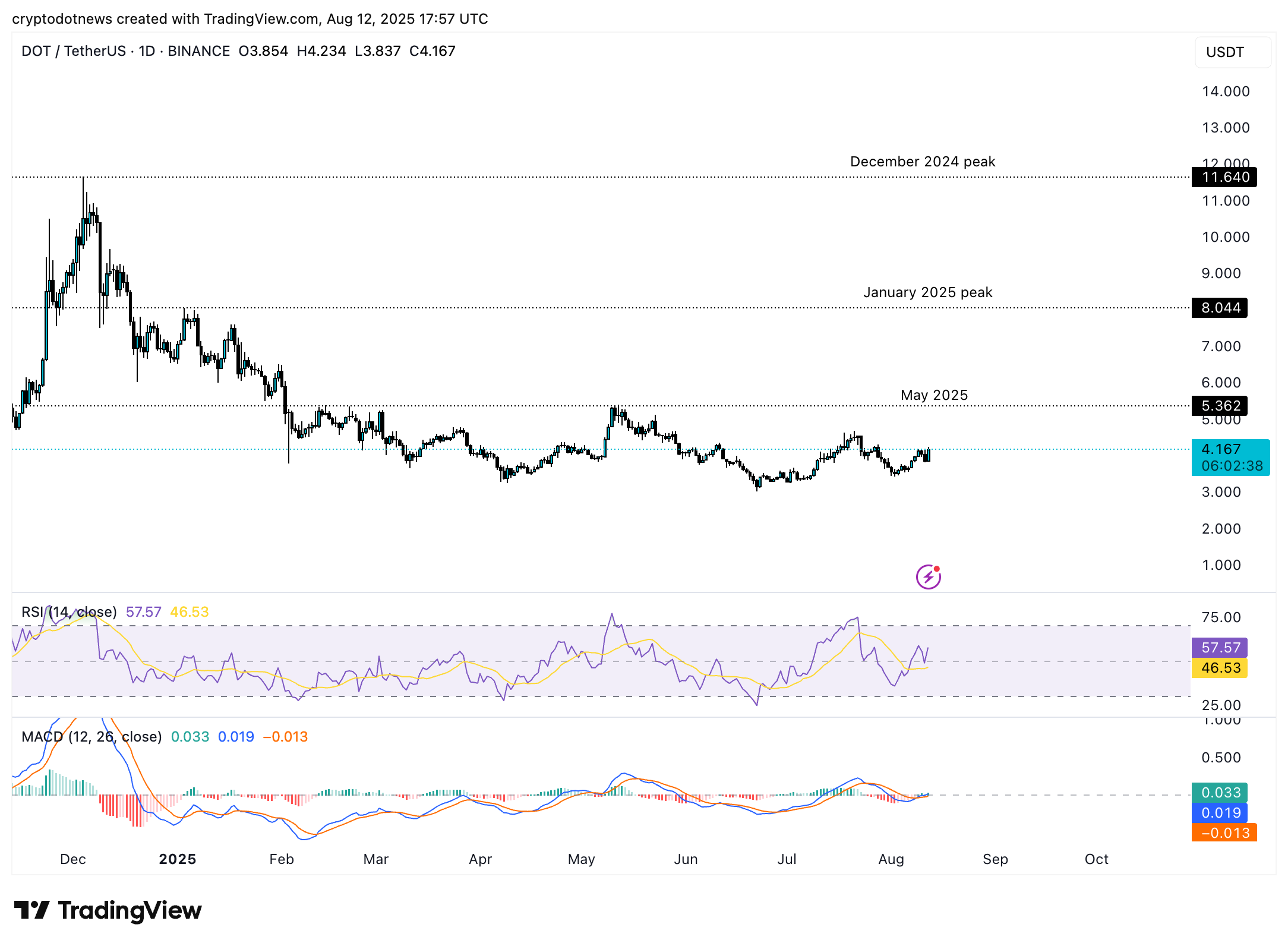Click the DOT / TetherUS symbol title
Screen dimensions: 1288x946
74,51
